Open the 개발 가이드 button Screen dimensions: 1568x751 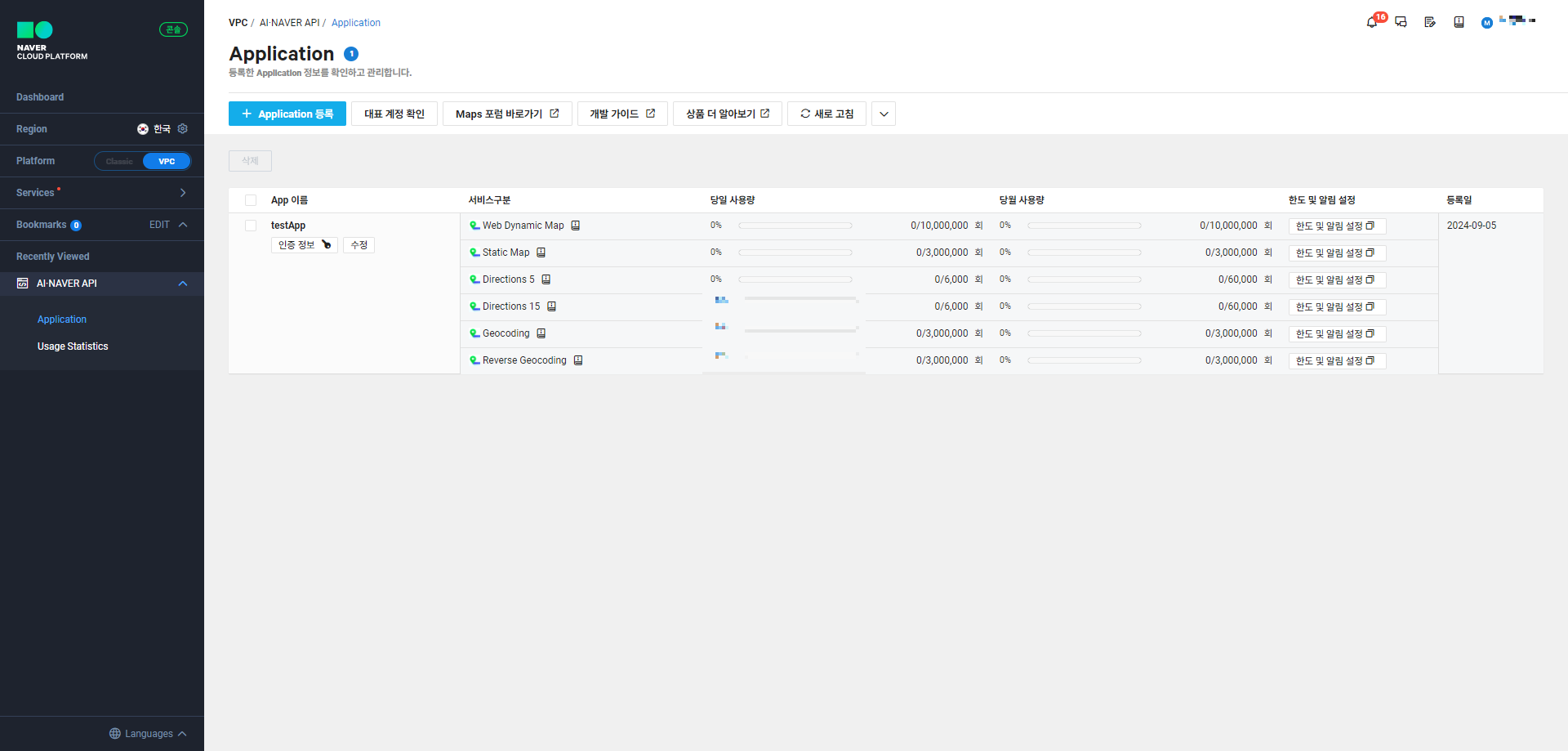(x=622, y=114)
